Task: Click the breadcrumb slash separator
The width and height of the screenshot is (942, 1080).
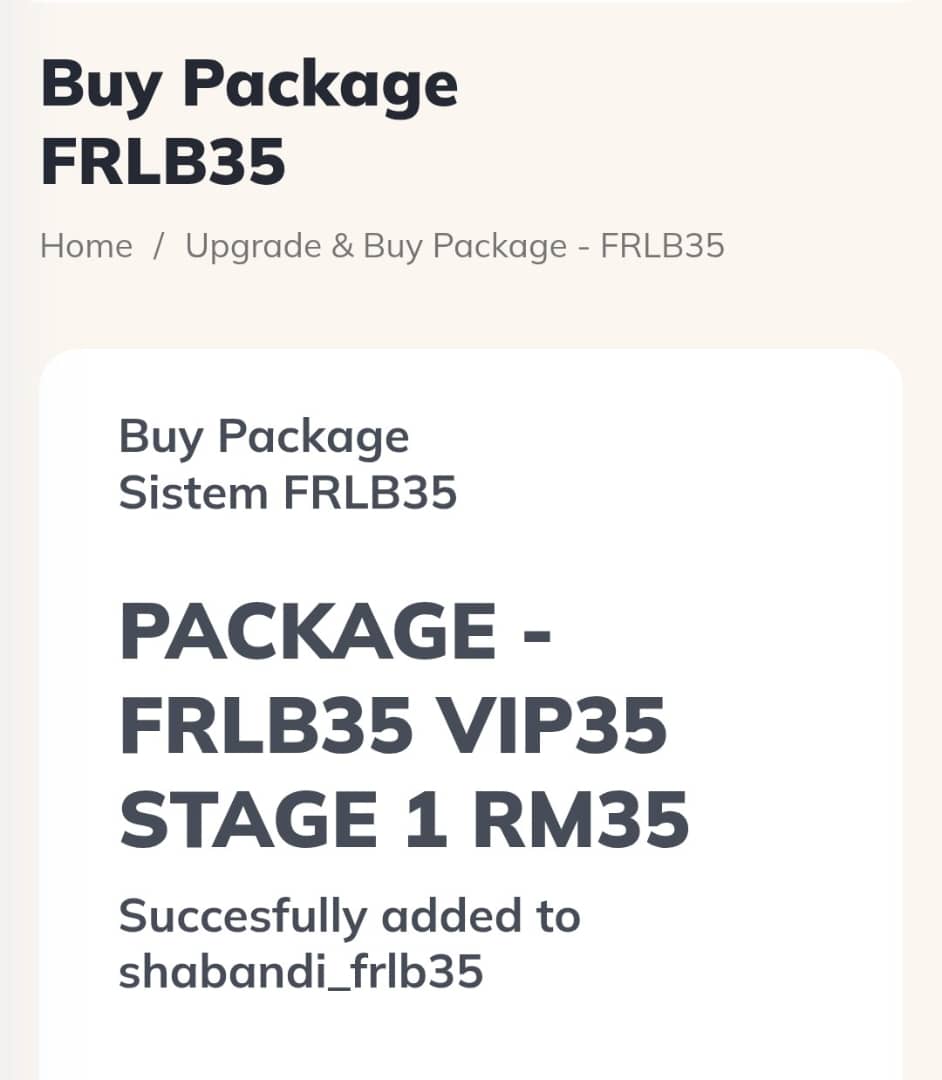Action: coord(158,246)
